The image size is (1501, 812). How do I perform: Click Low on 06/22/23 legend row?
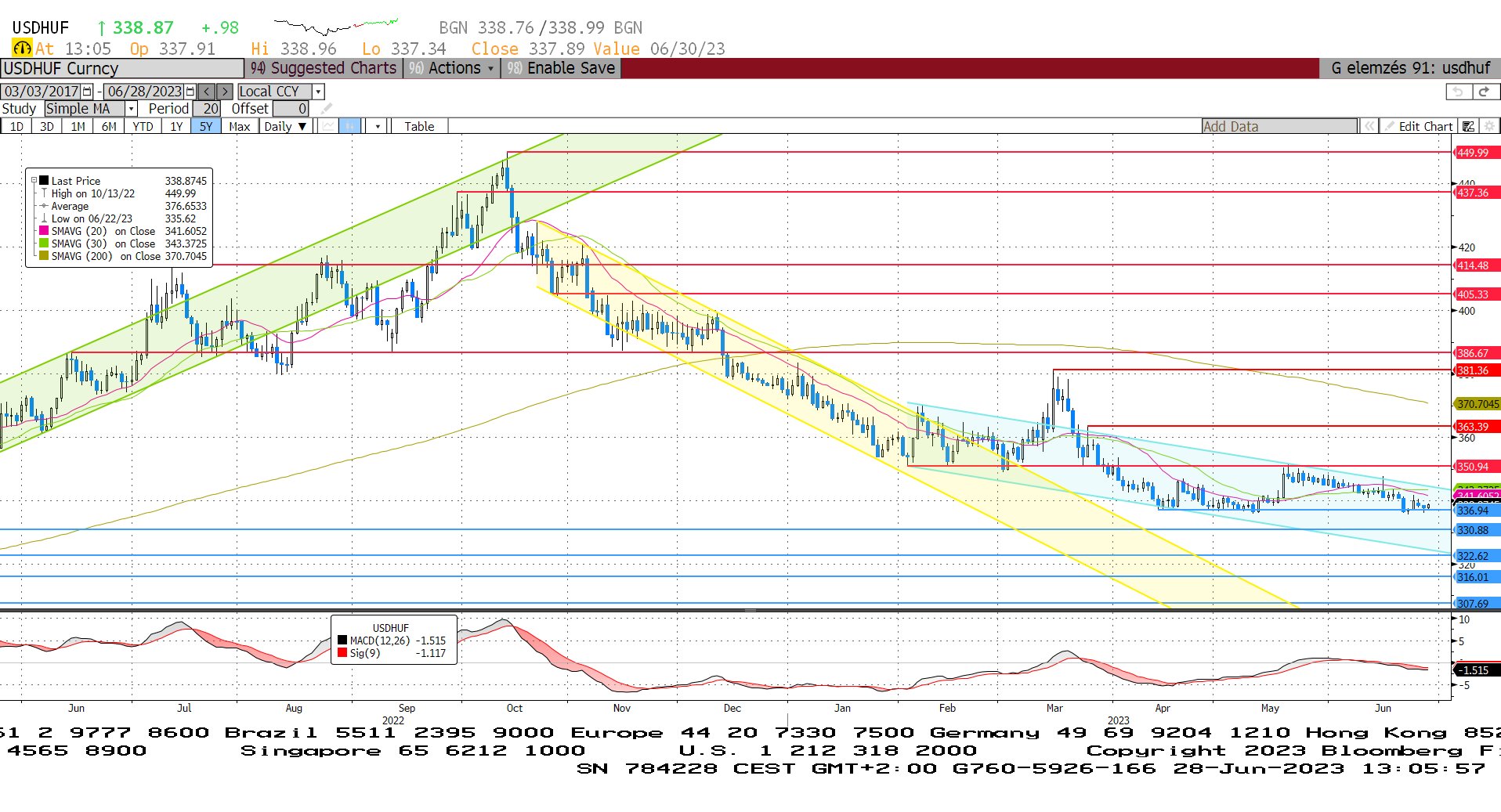click(123, 218)
